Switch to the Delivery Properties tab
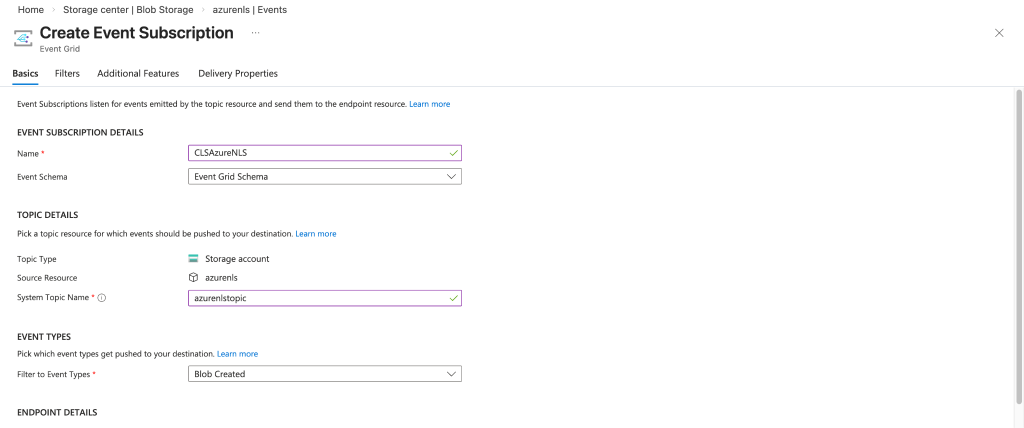The height and width of the screenshot is (428, 1024). point(238,74)
